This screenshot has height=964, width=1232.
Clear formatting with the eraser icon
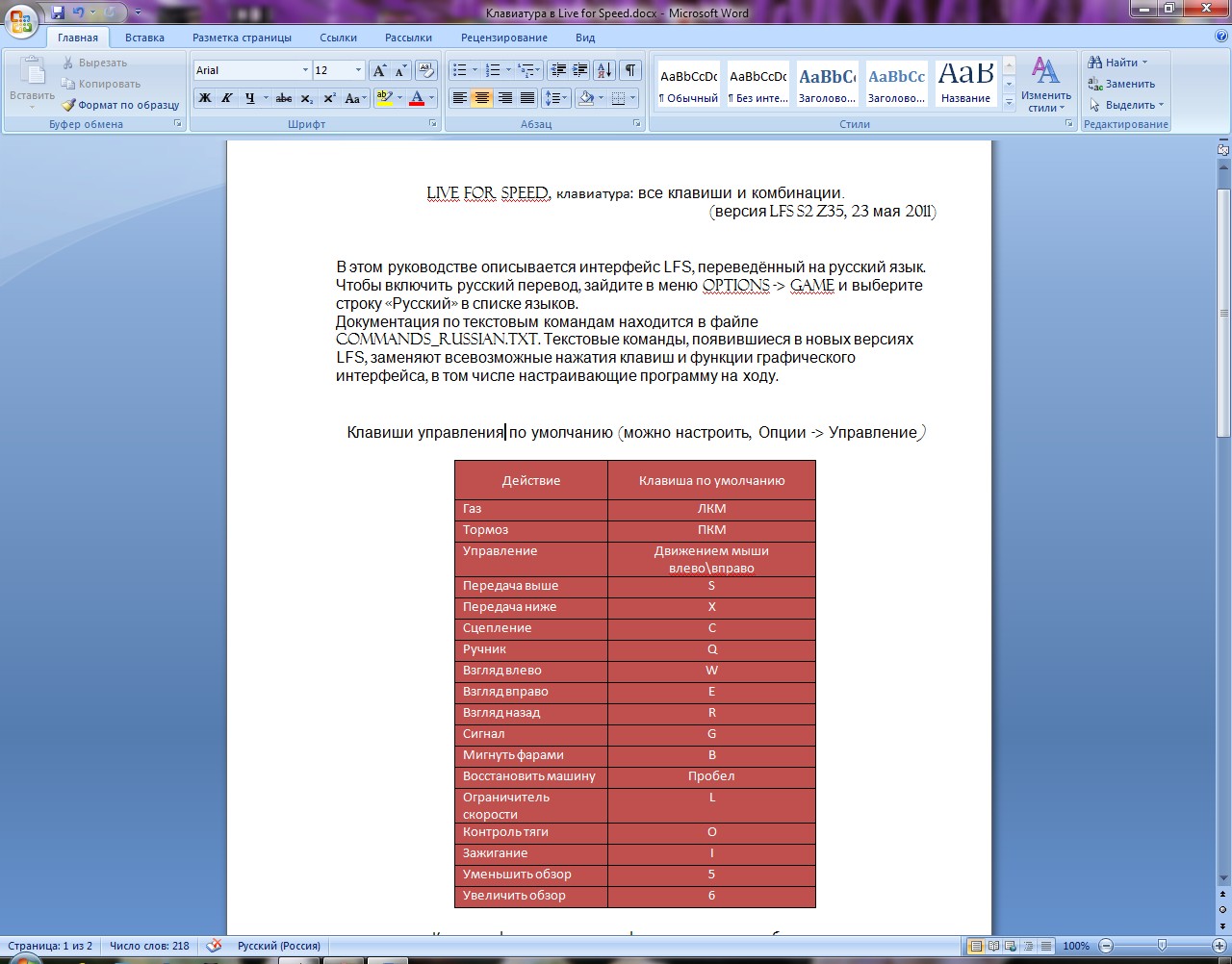point(426,70)
